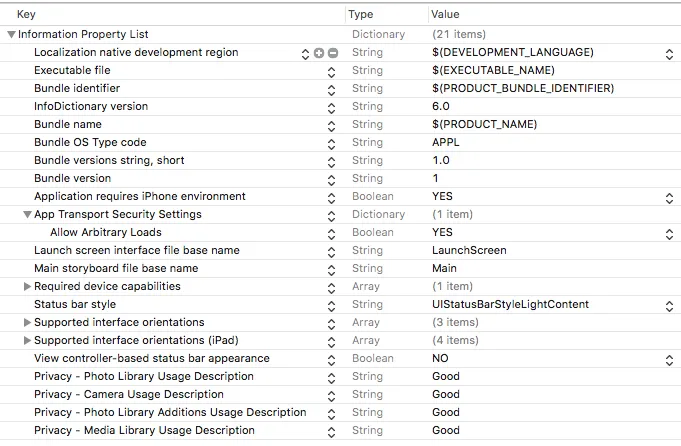The height and width of the screenshot is (446, 681).
Task: Click the Key column header
Action: pyautogui.click(x=27, y=14)
